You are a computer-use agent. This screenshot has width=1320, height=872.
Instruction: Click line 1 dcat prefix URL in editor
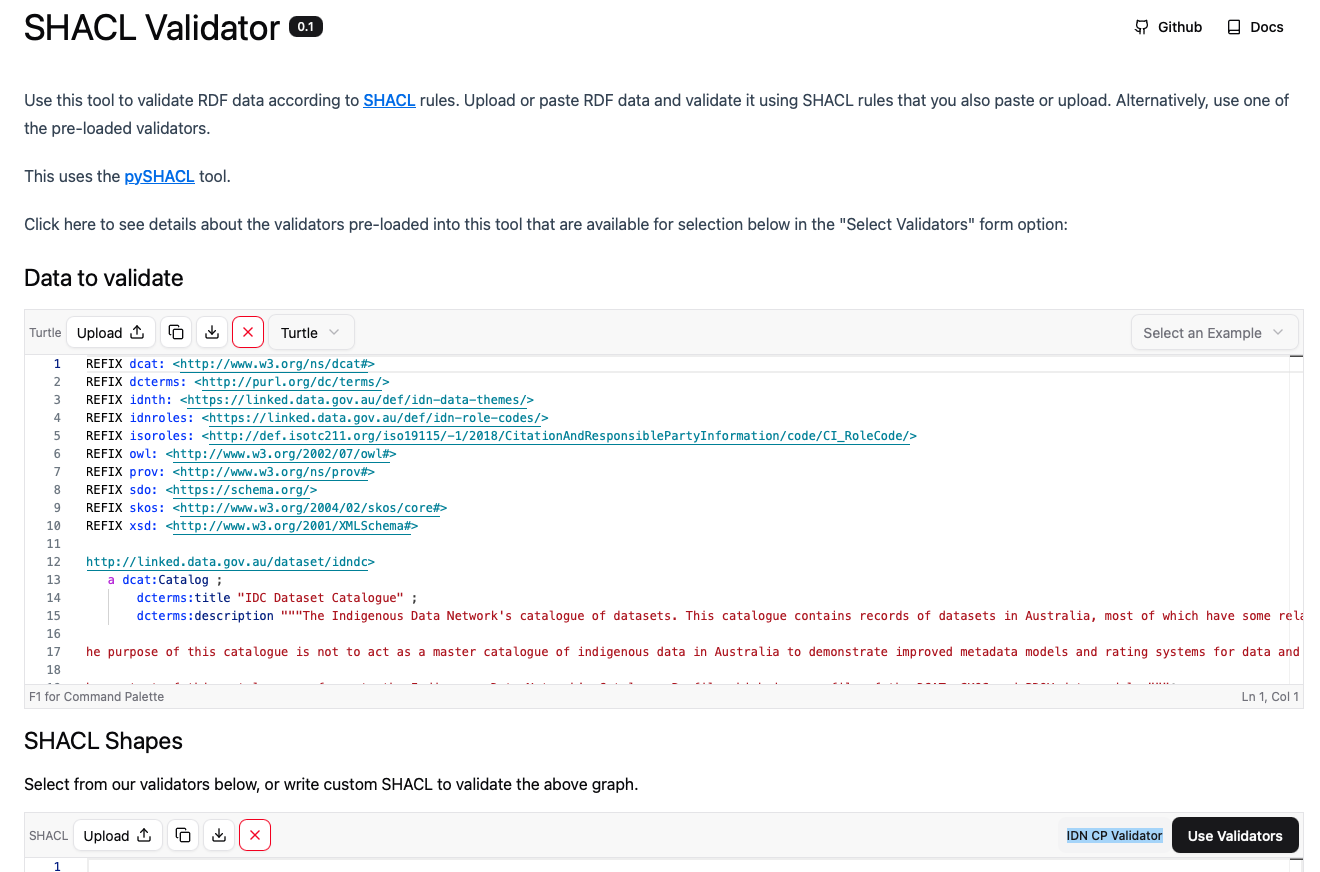(273, 364)
